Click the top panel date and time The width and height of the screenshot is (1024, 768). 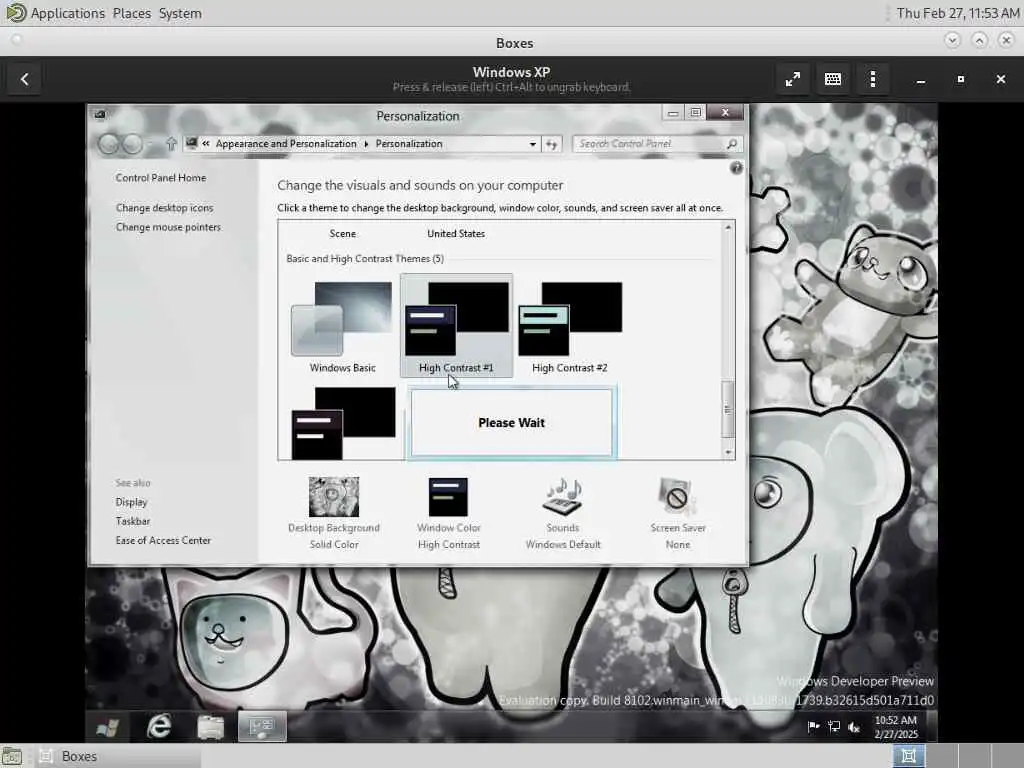[x=957, y=13]
